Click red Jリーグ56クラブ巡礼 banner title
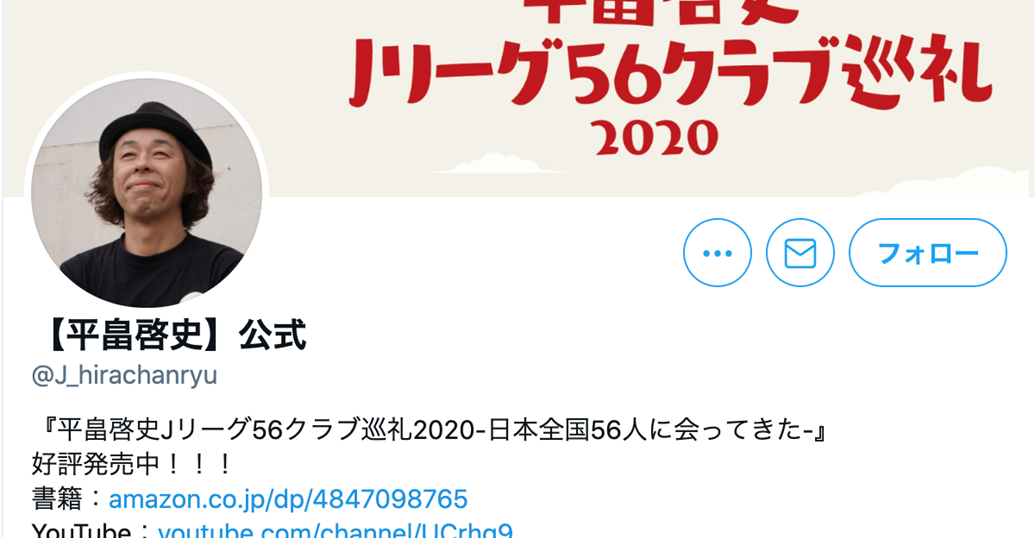The image size is (1035, 538). coord(669,73)
